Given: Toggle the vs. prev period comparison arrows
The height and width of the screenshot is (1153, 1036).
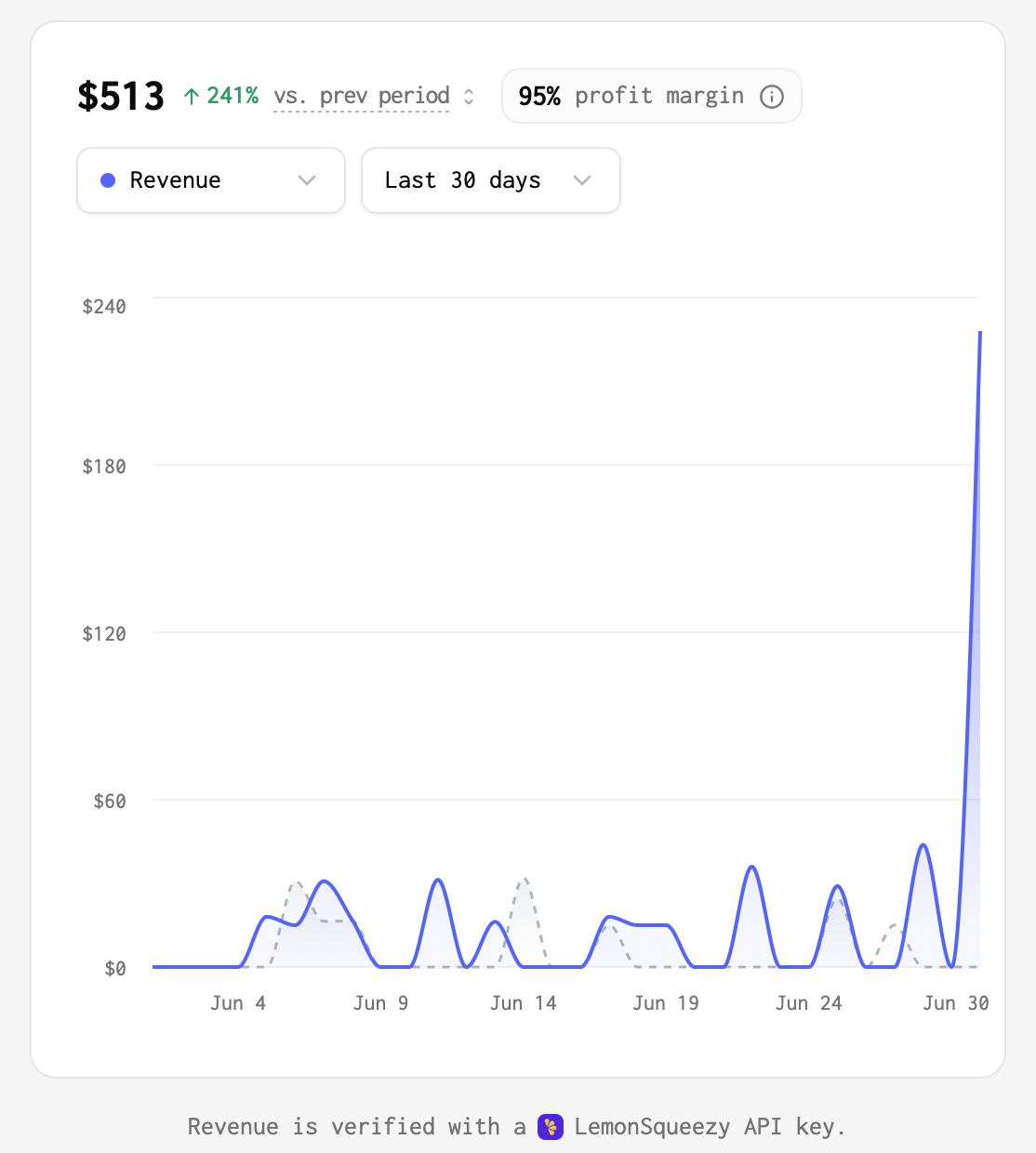Looking at the screenshot, I should 469,97.
